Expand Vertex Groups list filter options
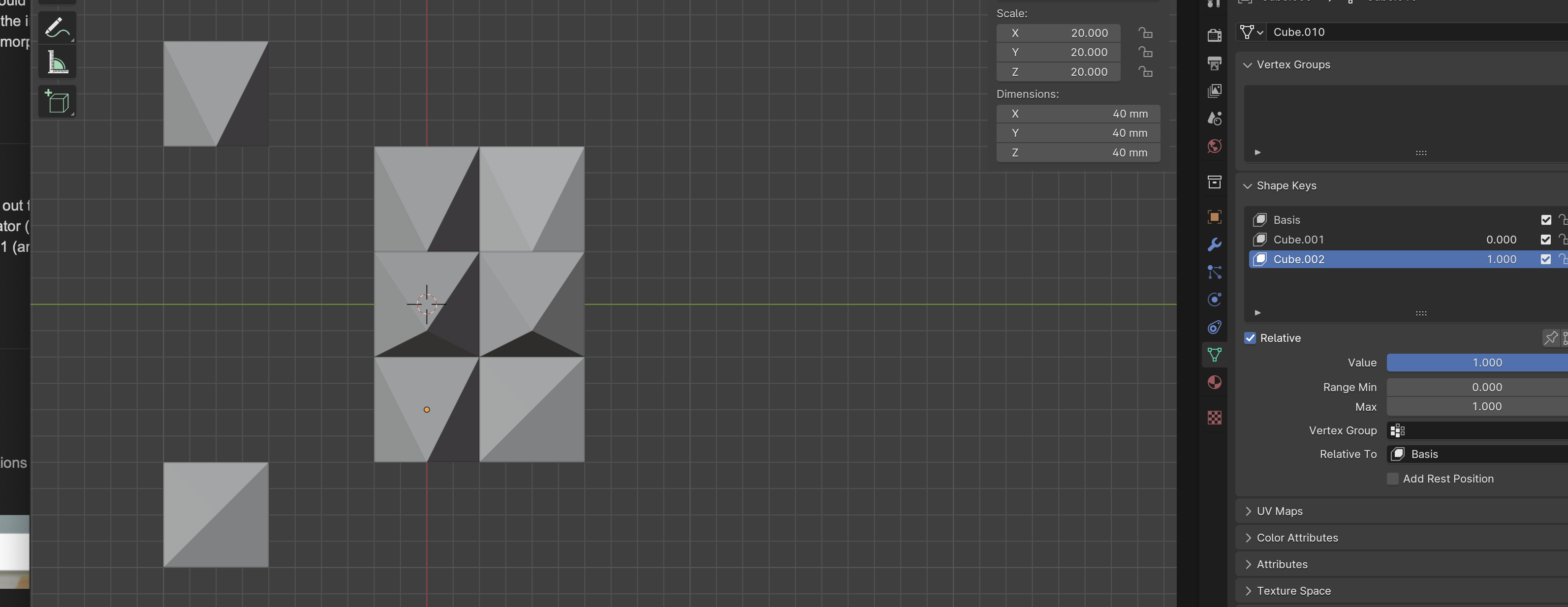Viewport: 1568px width, 607px height. tap(1257, 152)
